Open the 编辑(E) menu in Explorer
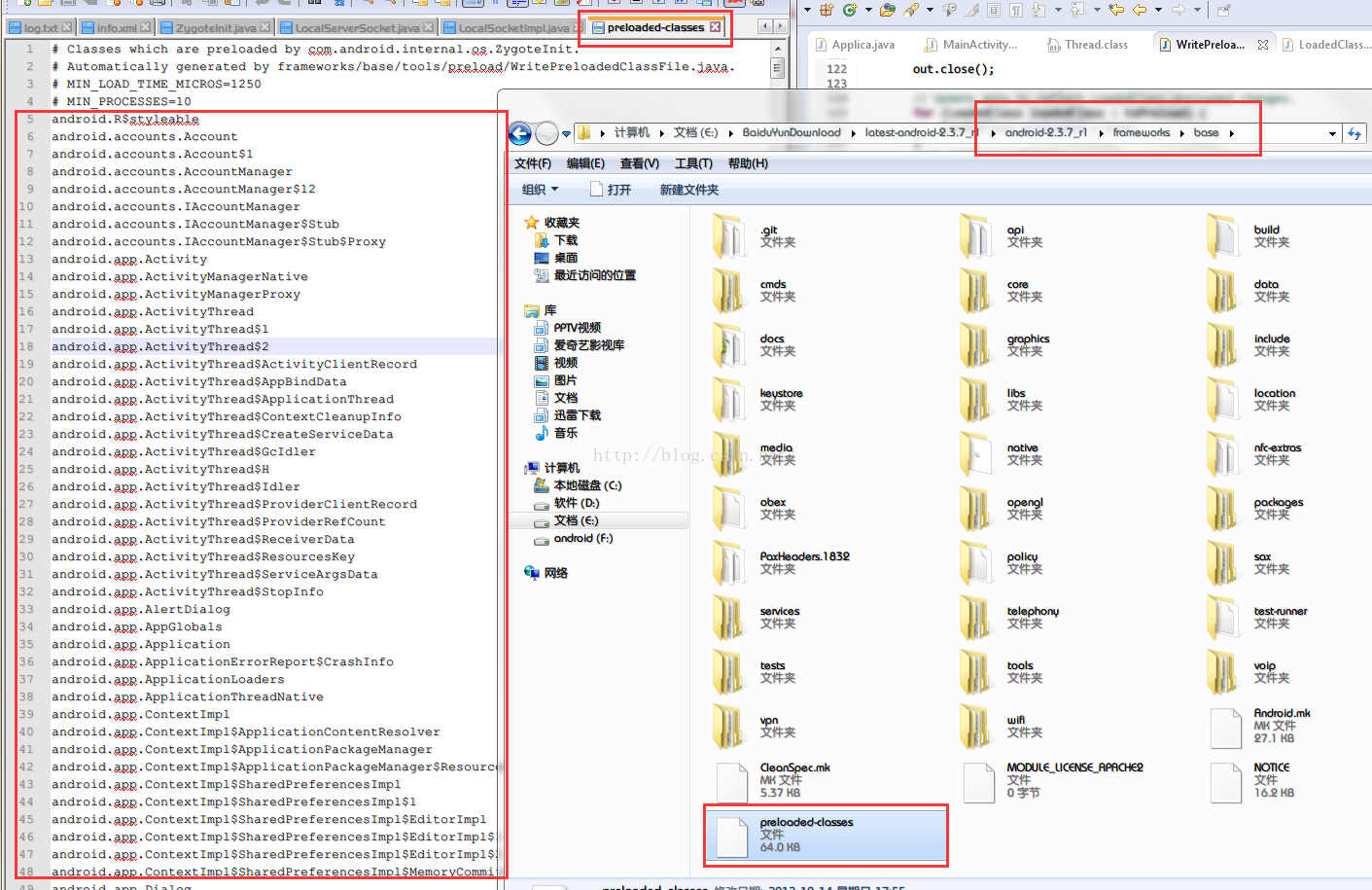This screenshot has width=1372, height=890. pyautogui.click(x=585, y=163)
